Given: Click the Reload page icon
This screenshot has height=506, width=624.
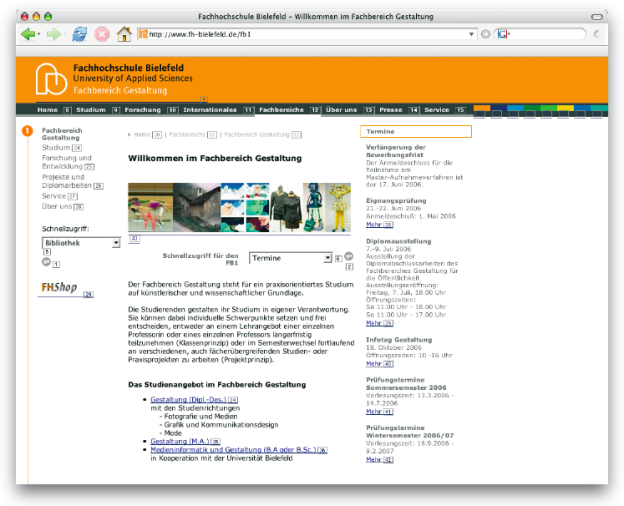Looking at the screenshot, I should 80,34.
